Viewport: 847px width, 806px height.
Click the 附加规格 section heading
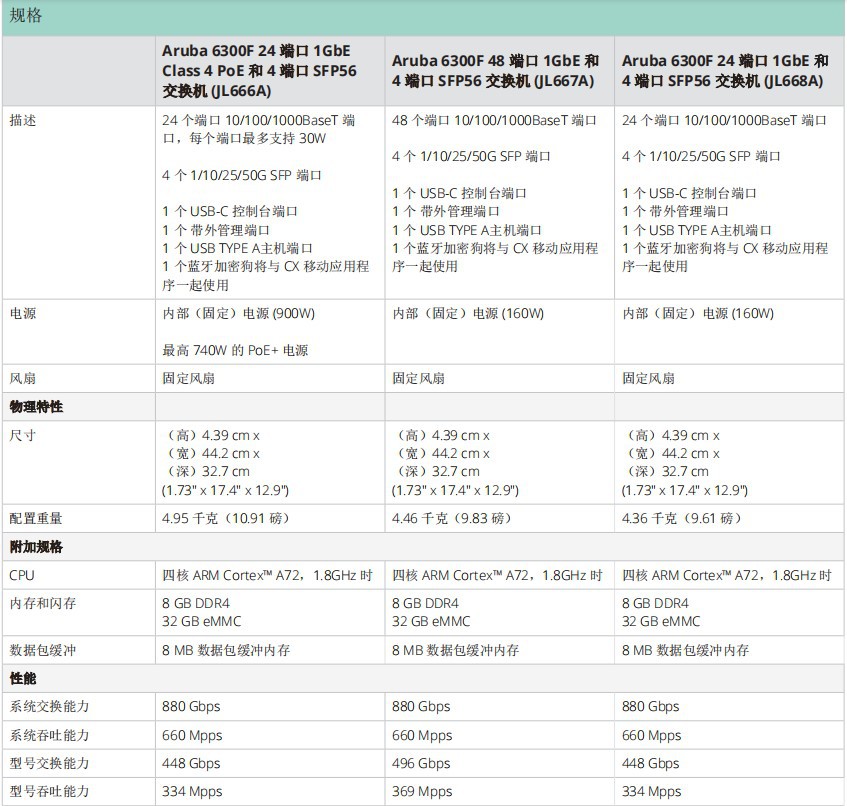tap(36, 547)
